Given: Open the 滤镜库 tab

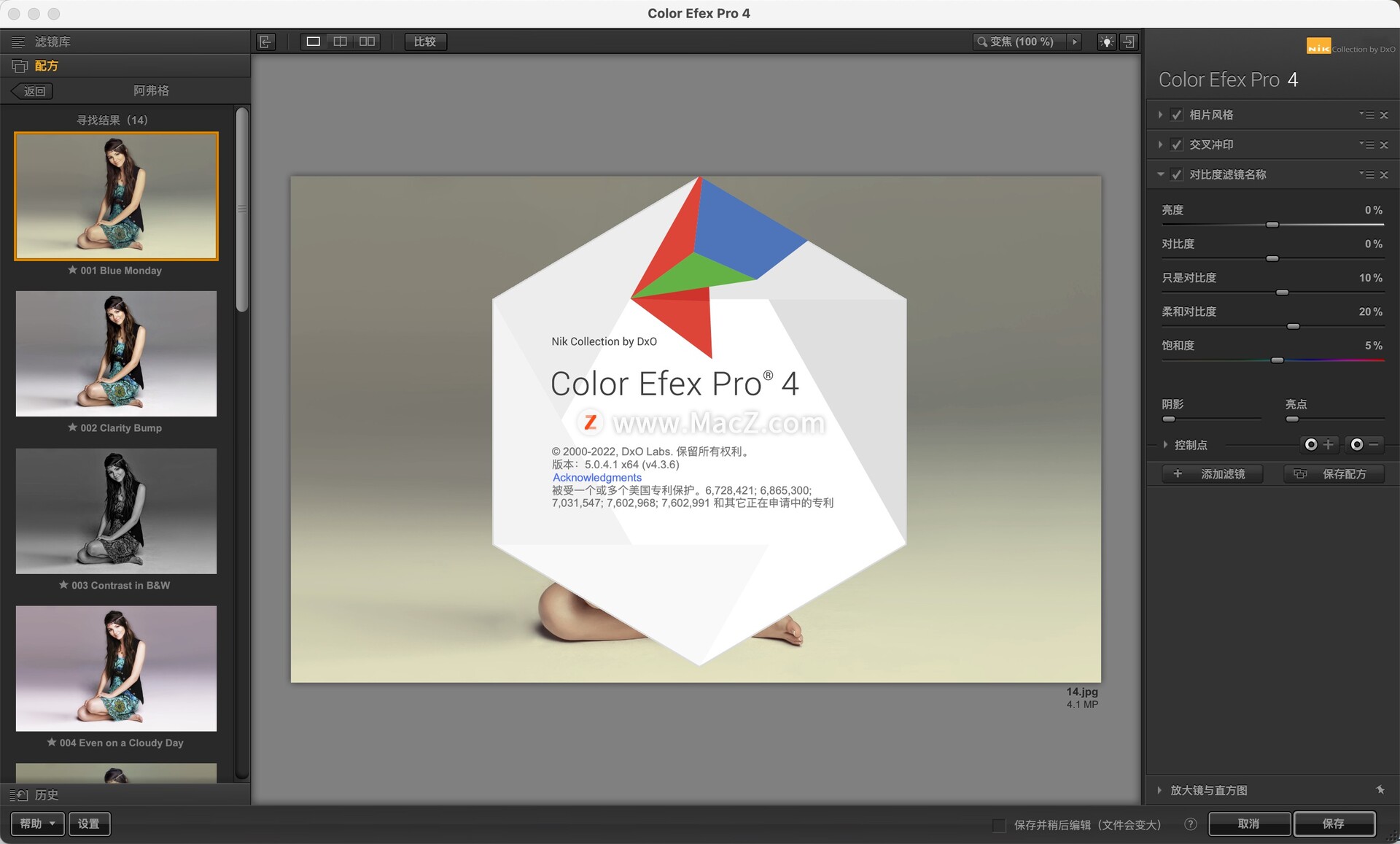Looking at the screenshot, I should 52,42.
